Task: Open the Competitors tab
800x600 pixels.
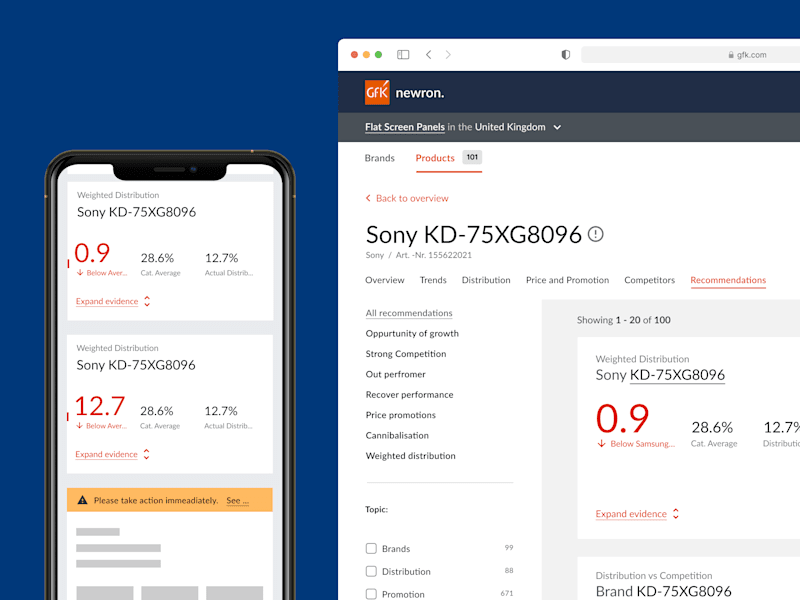Action: pos(649,280)
